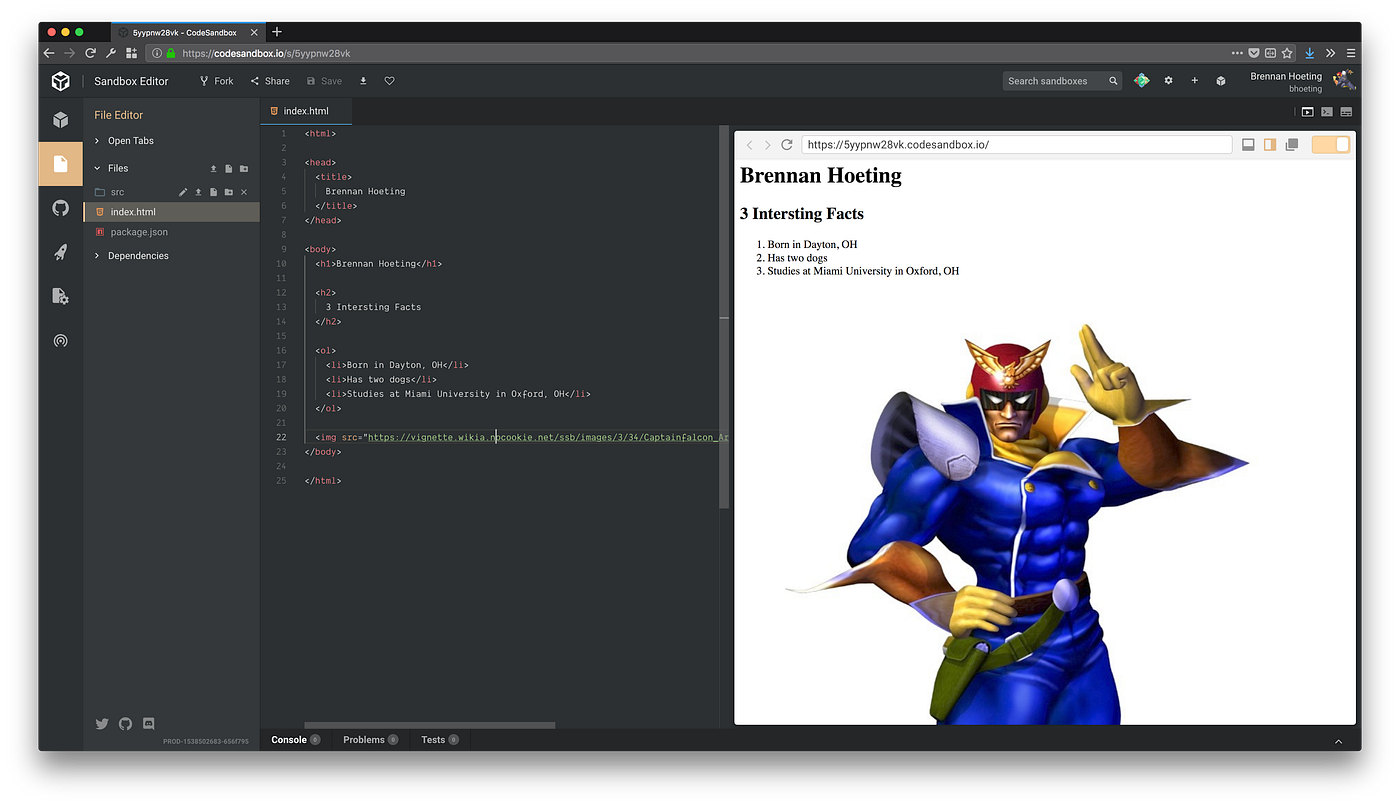This screenshot has width=1400, height=806.
Task: Like the sandbox with the heart icon
Action: [389, 80]
